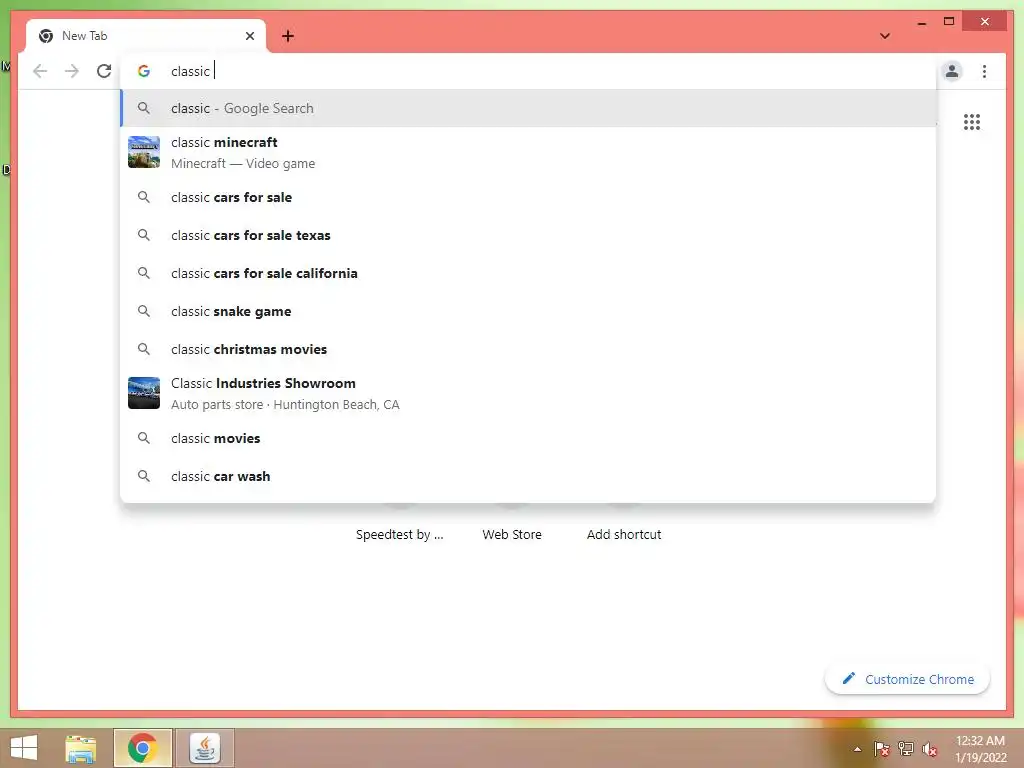Select 'classic - Google Search' suggestion
Screen dimensions: 1024x768
528,108
